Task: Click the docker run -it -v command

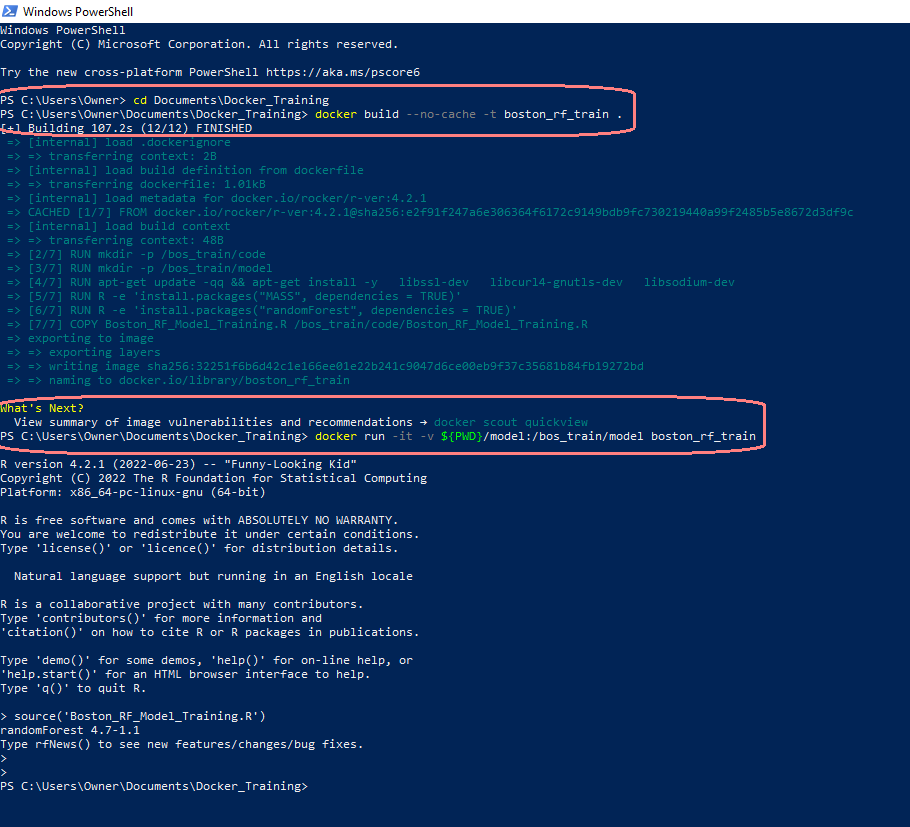Action: tap(534, 436)
